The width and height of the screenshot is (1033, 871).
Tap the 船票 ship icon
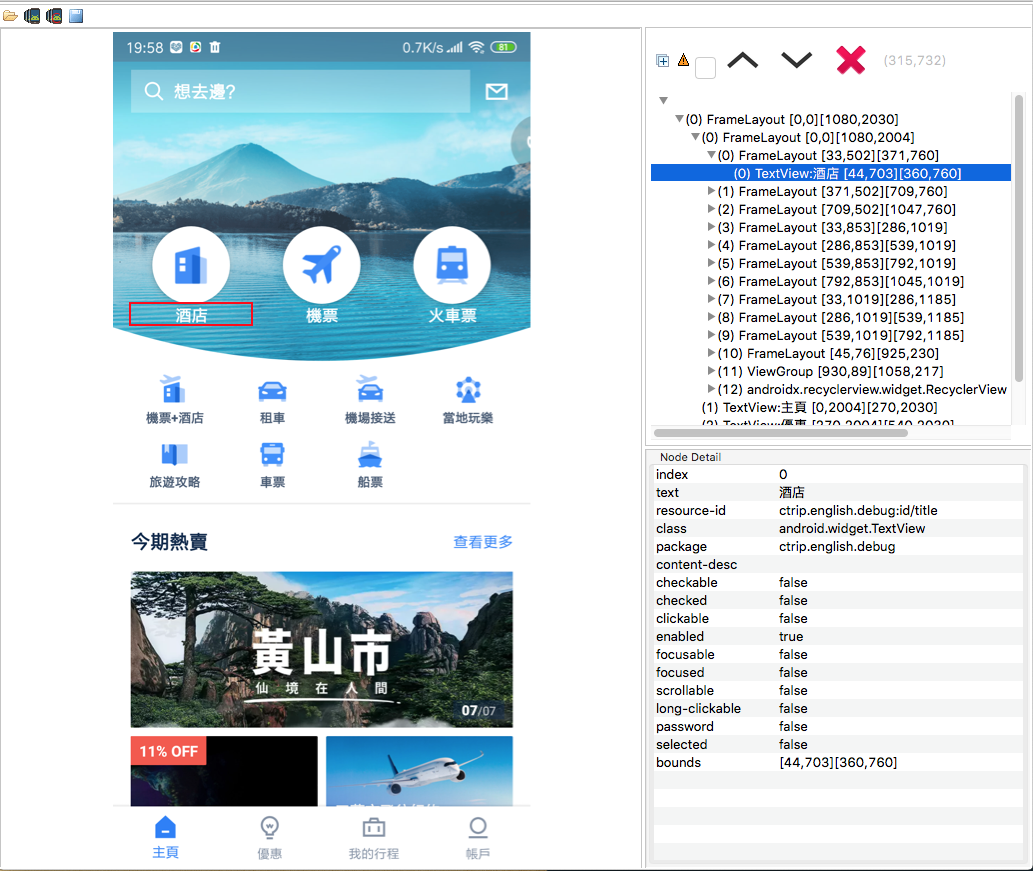pos(370,454)
